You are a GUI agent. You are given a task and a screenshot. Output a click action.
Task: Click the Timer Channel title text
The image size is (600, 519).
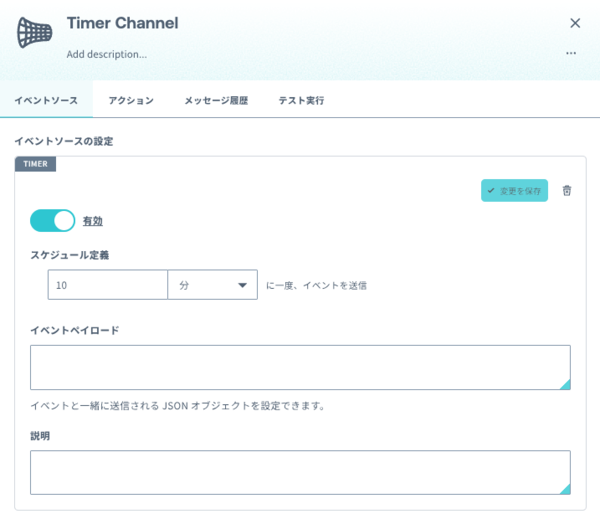pyautogui.click(x=122, y=23)
